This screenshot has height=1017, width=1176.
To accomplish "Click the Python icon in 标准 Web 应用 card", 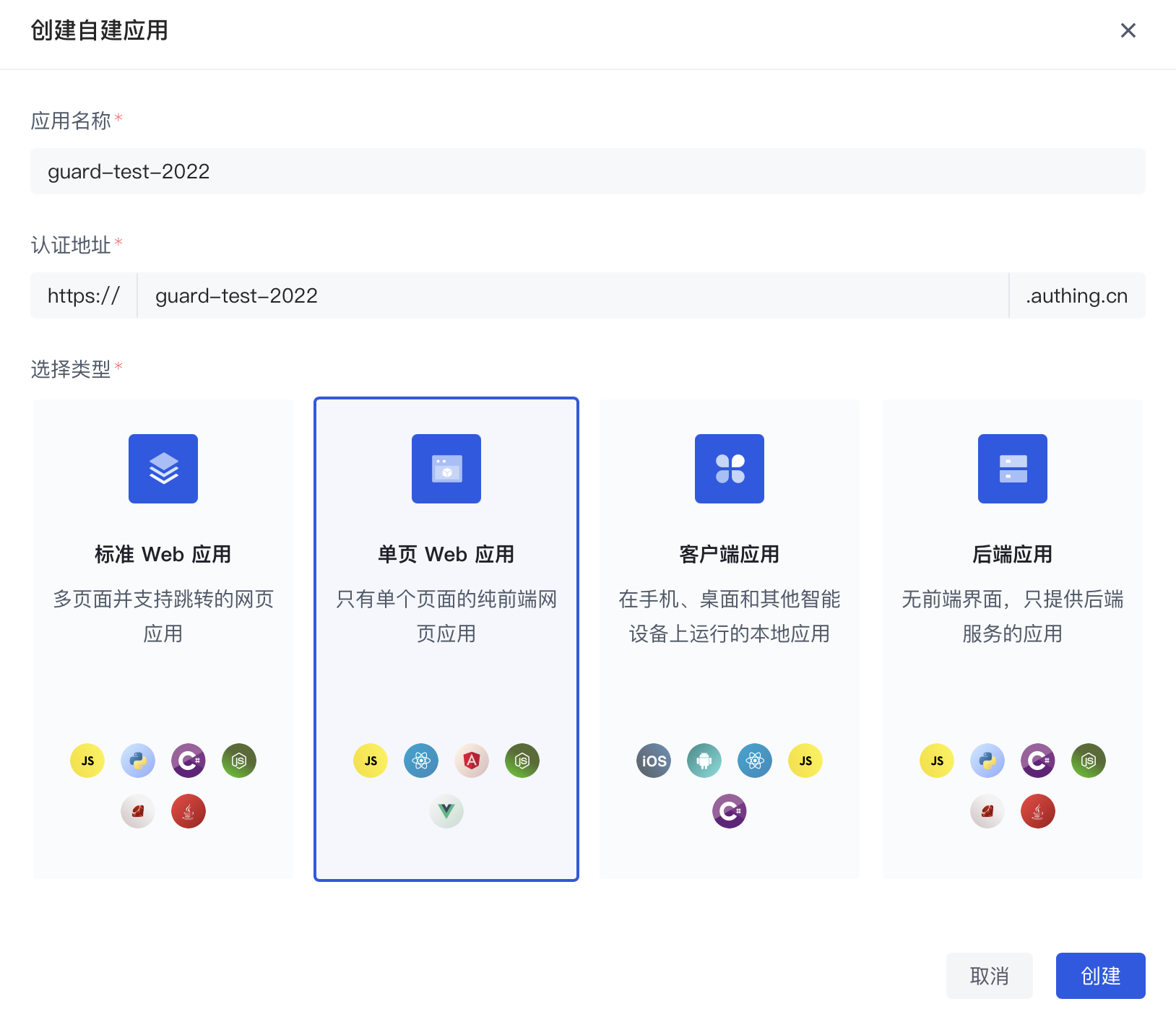I will pos(138,761).
